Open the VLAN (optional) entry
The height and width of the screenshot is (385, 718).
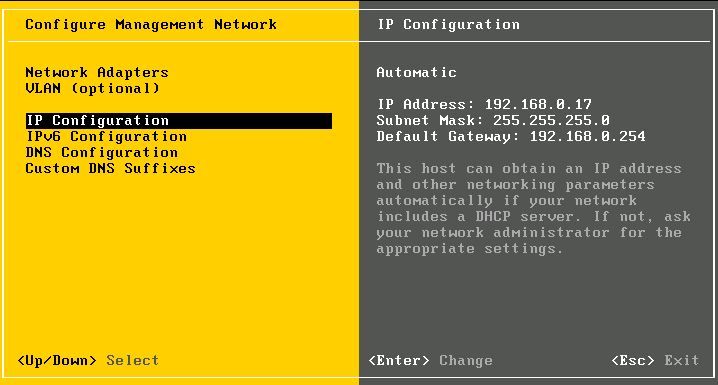(x=92, y=88)
